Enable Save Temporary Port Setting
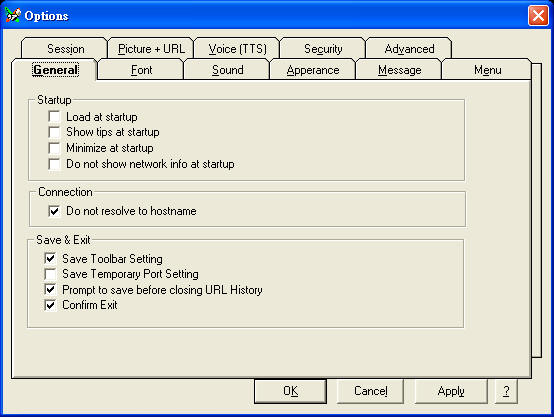Image resolution: width=554 pixels, height=417 pixels. tap(50, 274)
